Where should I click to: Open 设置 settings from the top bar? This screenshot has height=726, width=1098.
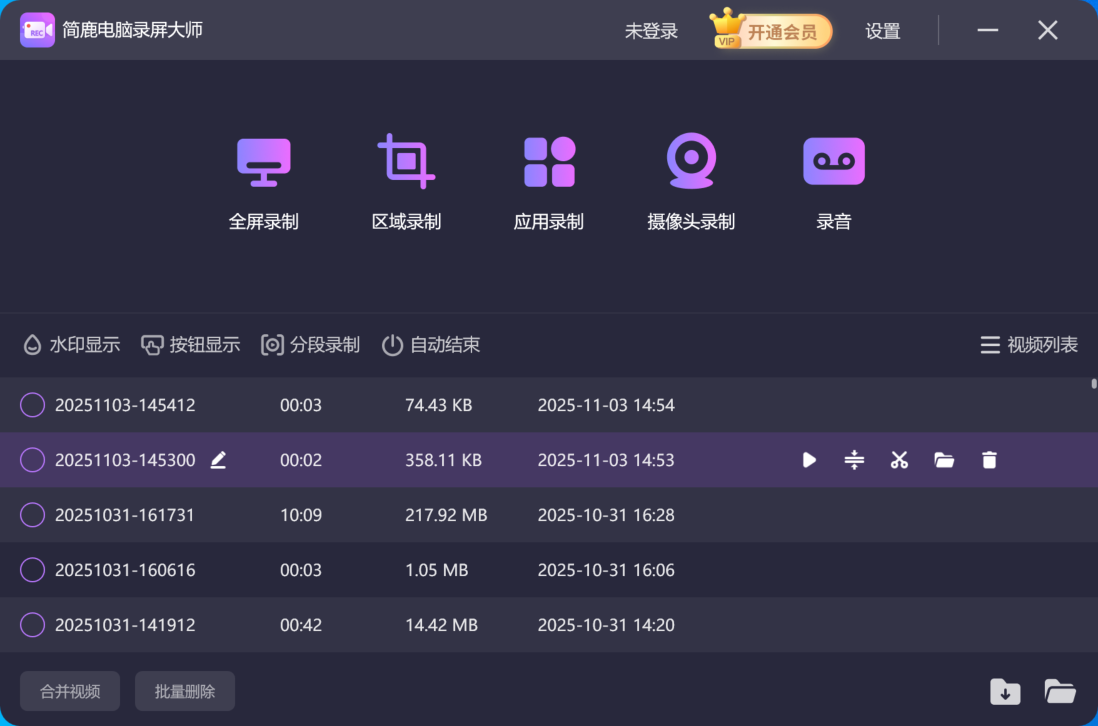(x=882, y=30)
